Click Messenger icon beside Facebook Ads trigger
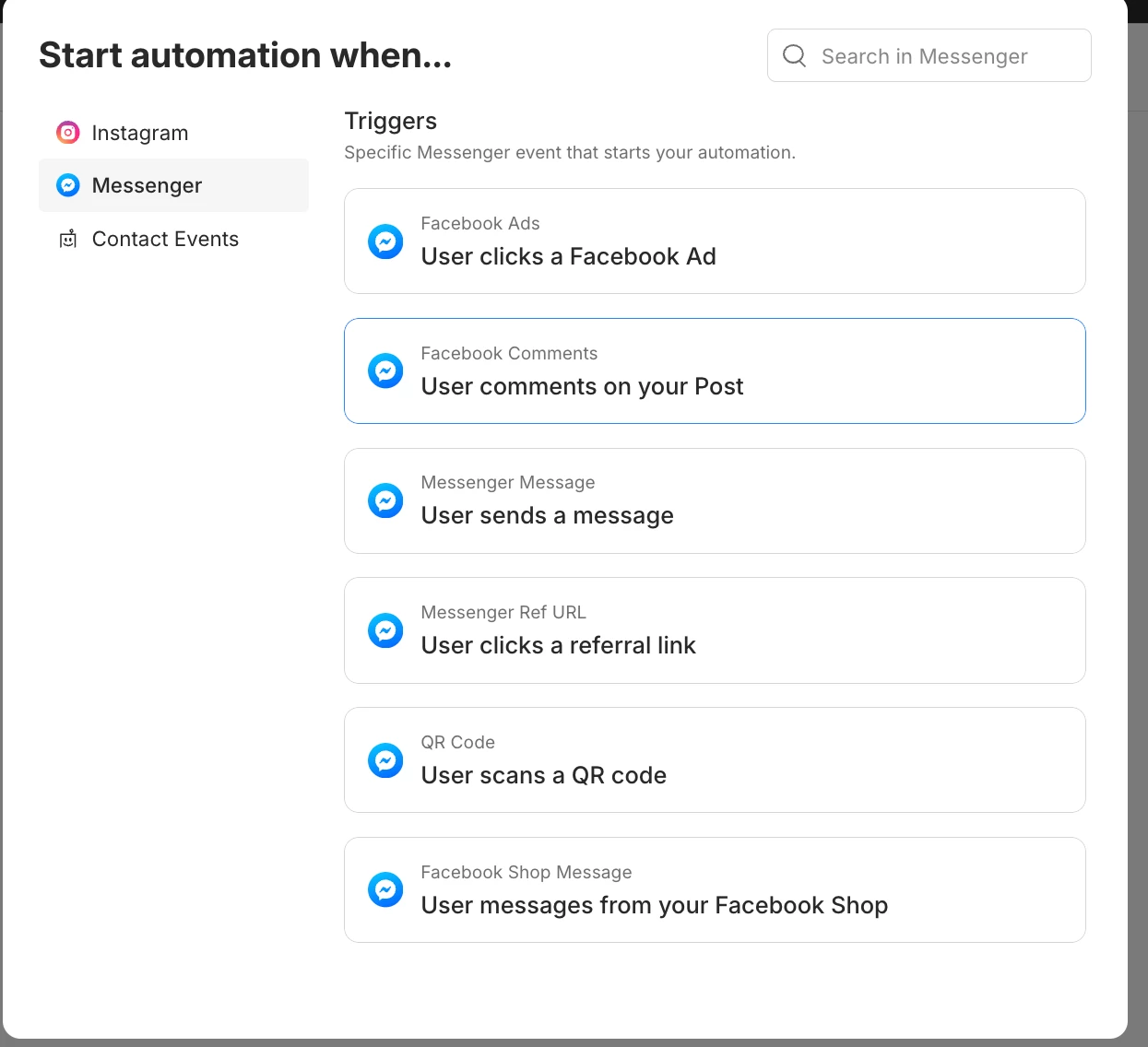The width and height of the screenshot is (1148, 1047). coord(385,241)
